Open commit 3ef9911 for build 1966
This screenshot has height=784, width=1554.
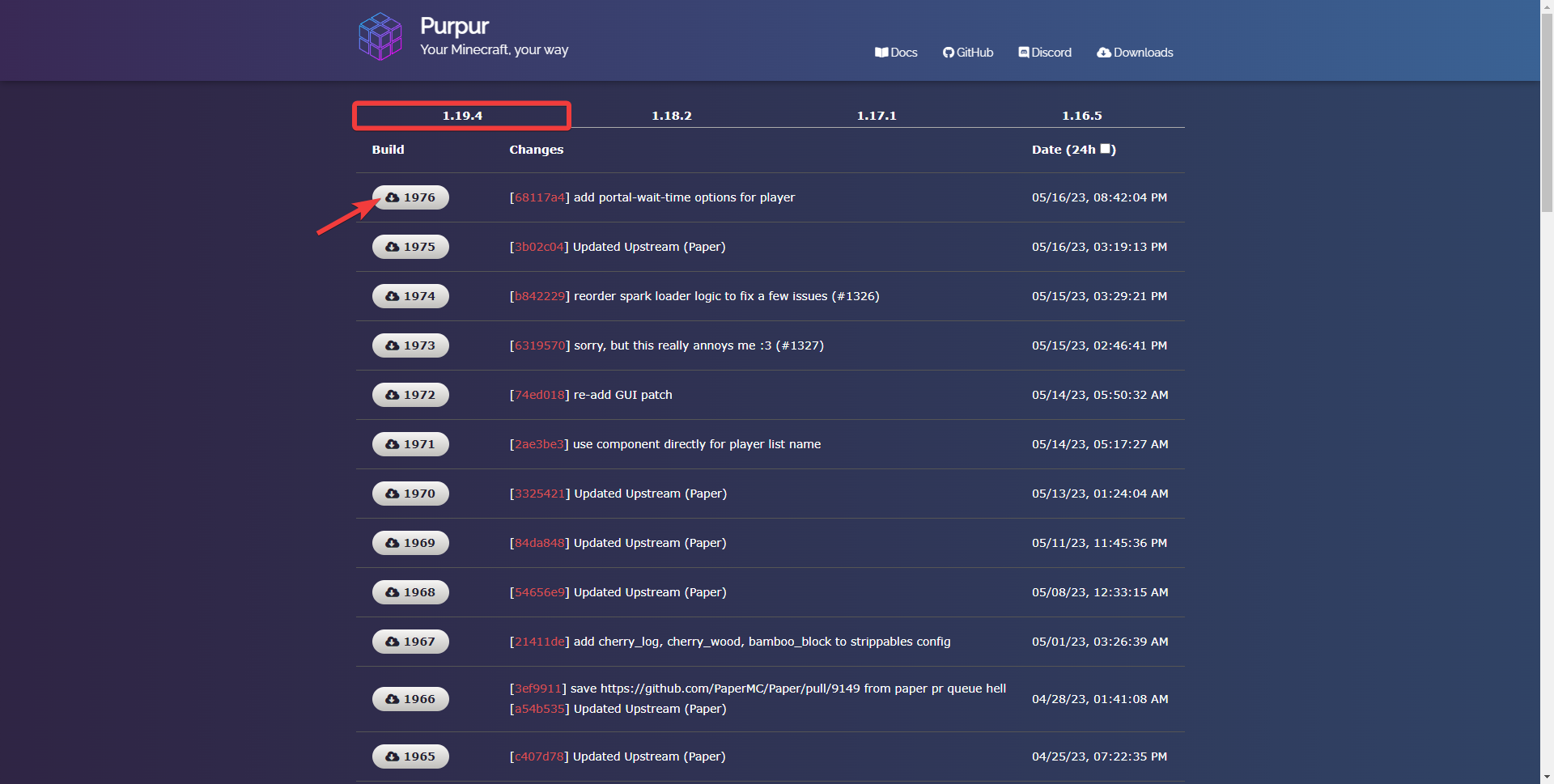[537, 689]
